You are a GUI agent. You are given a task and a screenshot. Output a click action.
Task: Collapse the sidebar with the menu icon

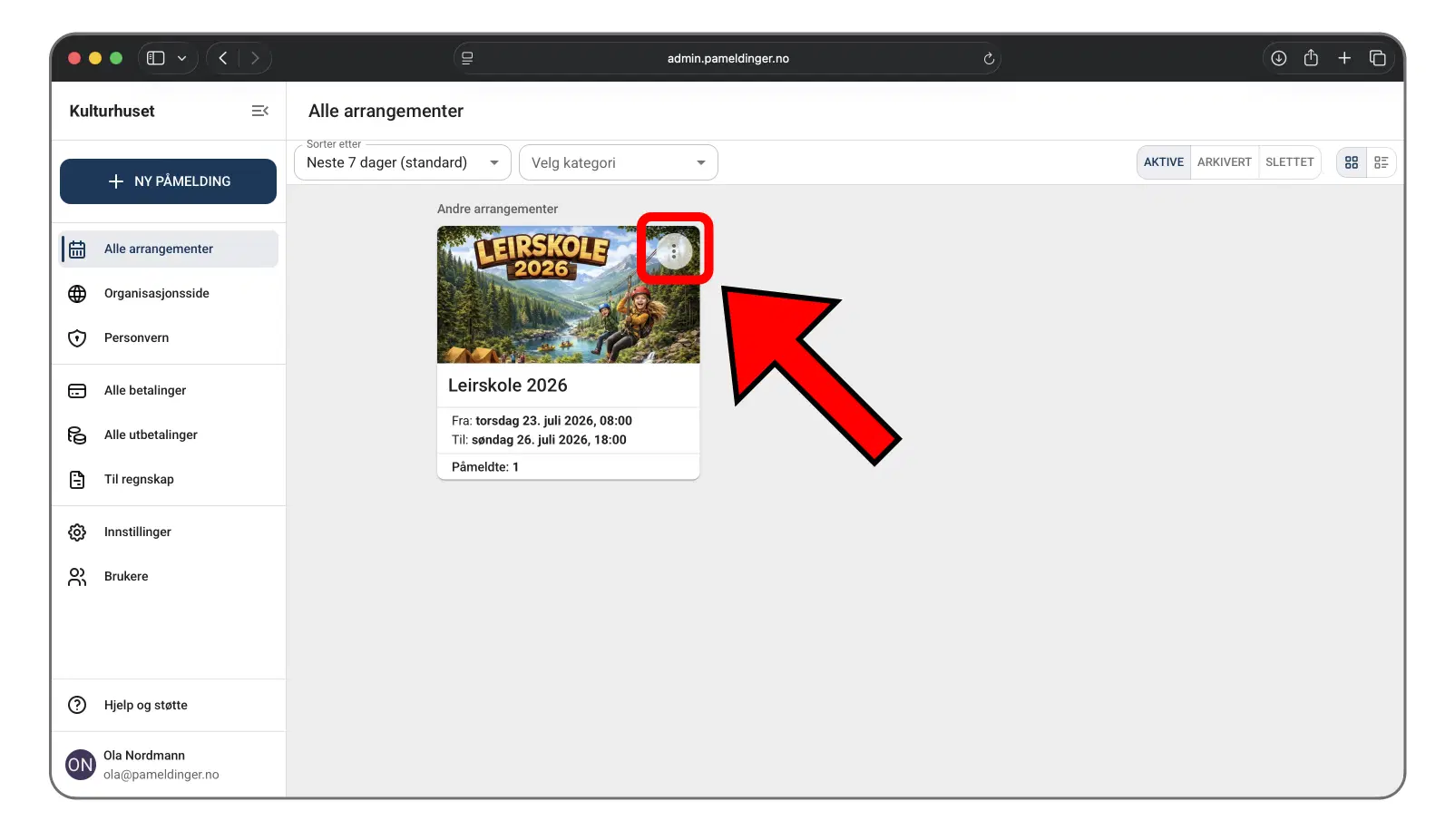[259, 111]
